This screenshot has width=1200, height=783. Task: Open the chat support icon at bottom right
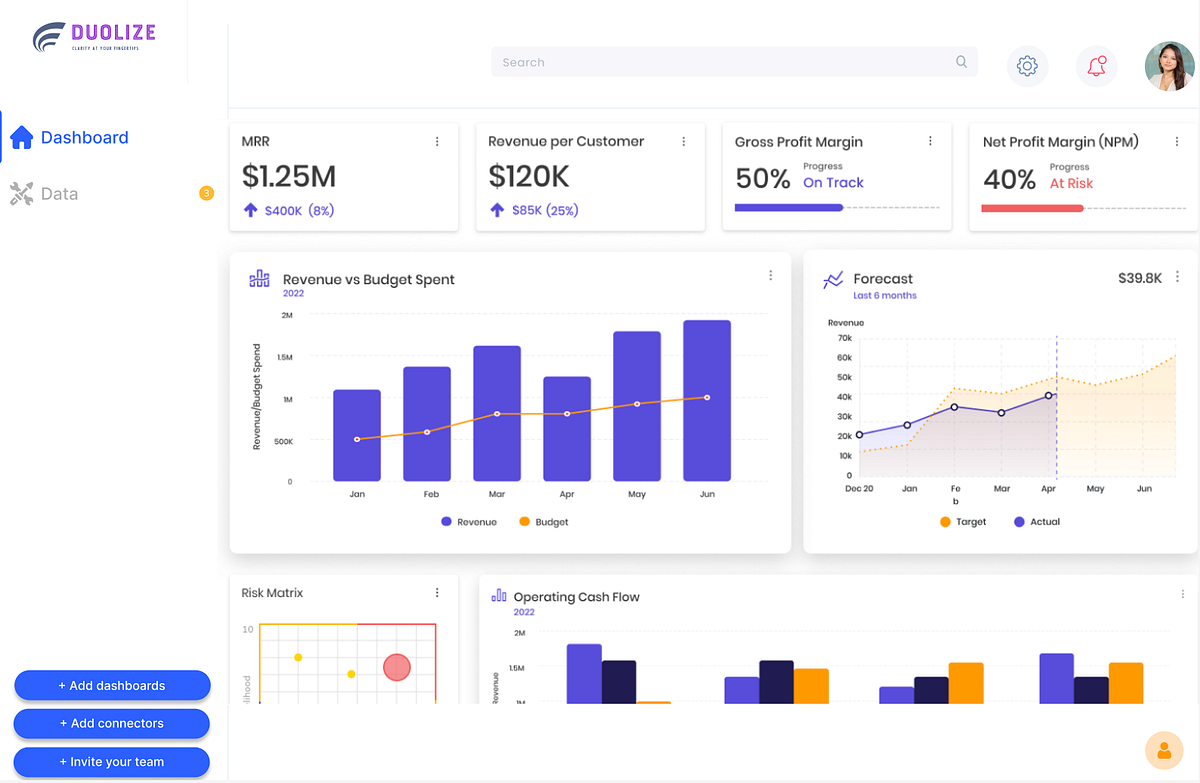[x=1164, y=750]
